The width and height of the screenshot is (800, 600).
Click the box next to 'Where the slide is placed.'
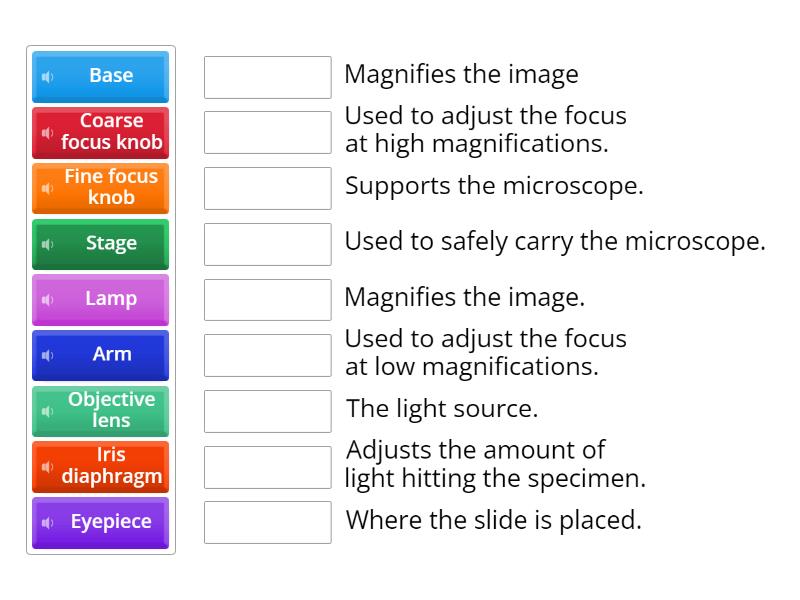tap(266, 522)
